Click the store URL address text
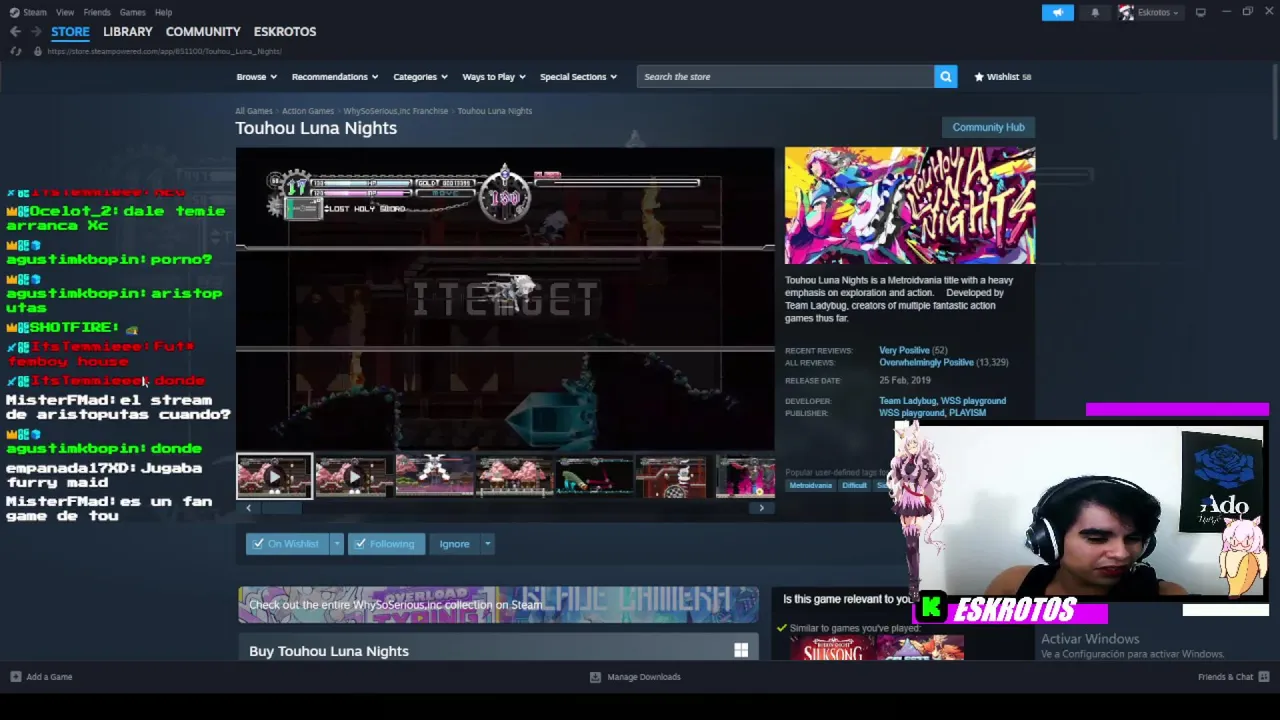 point(164,51)
